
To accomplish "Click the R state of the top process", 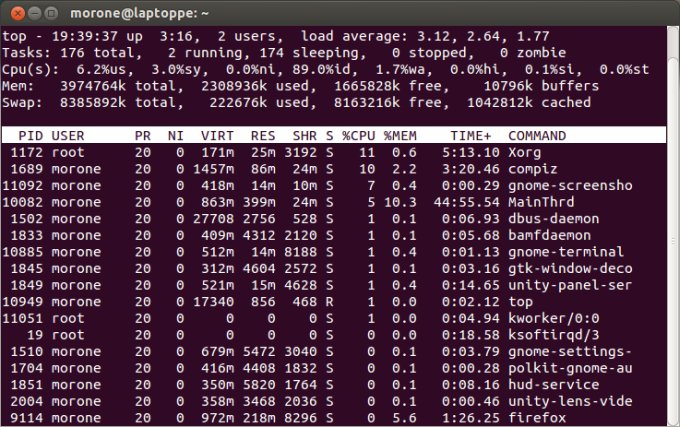I will tap(330, 302).
